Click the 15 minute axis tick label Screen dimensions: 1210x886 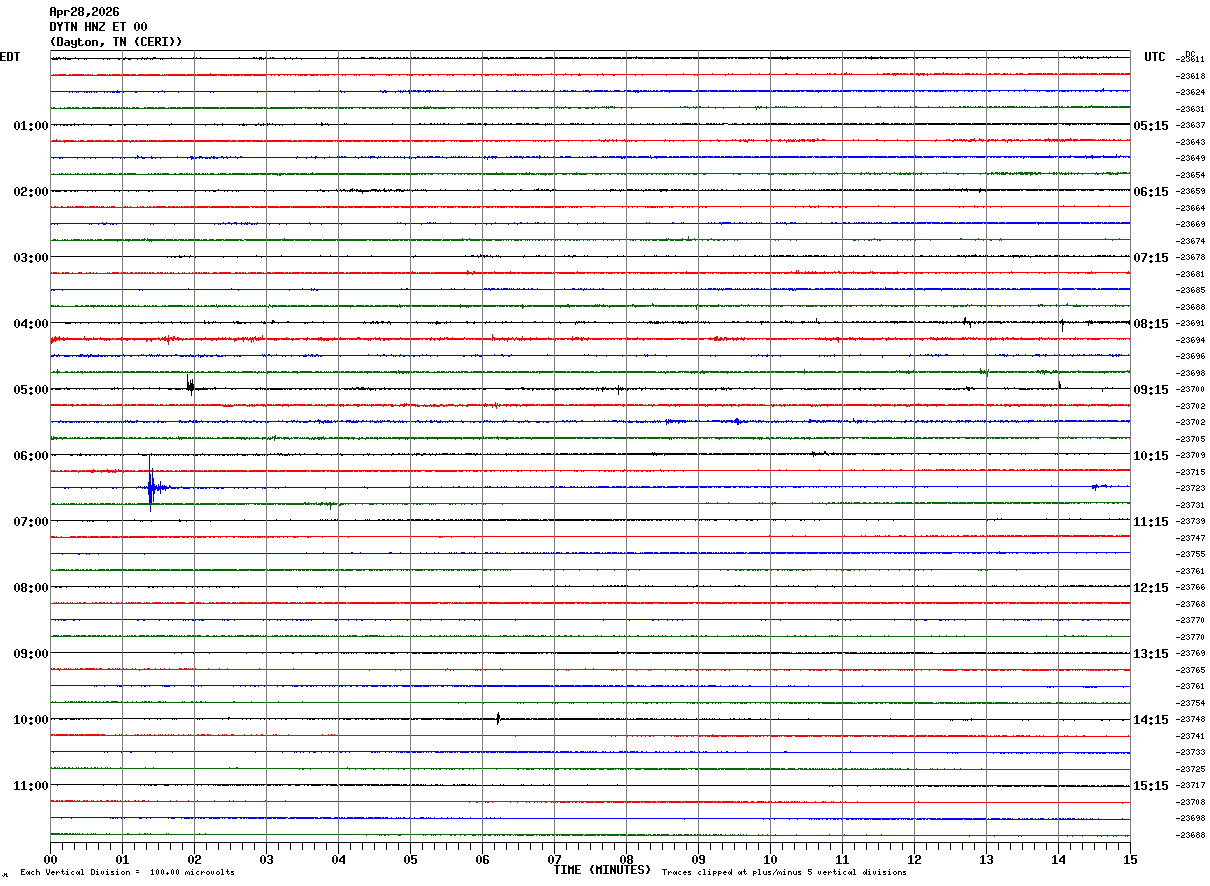(1130, 859)
